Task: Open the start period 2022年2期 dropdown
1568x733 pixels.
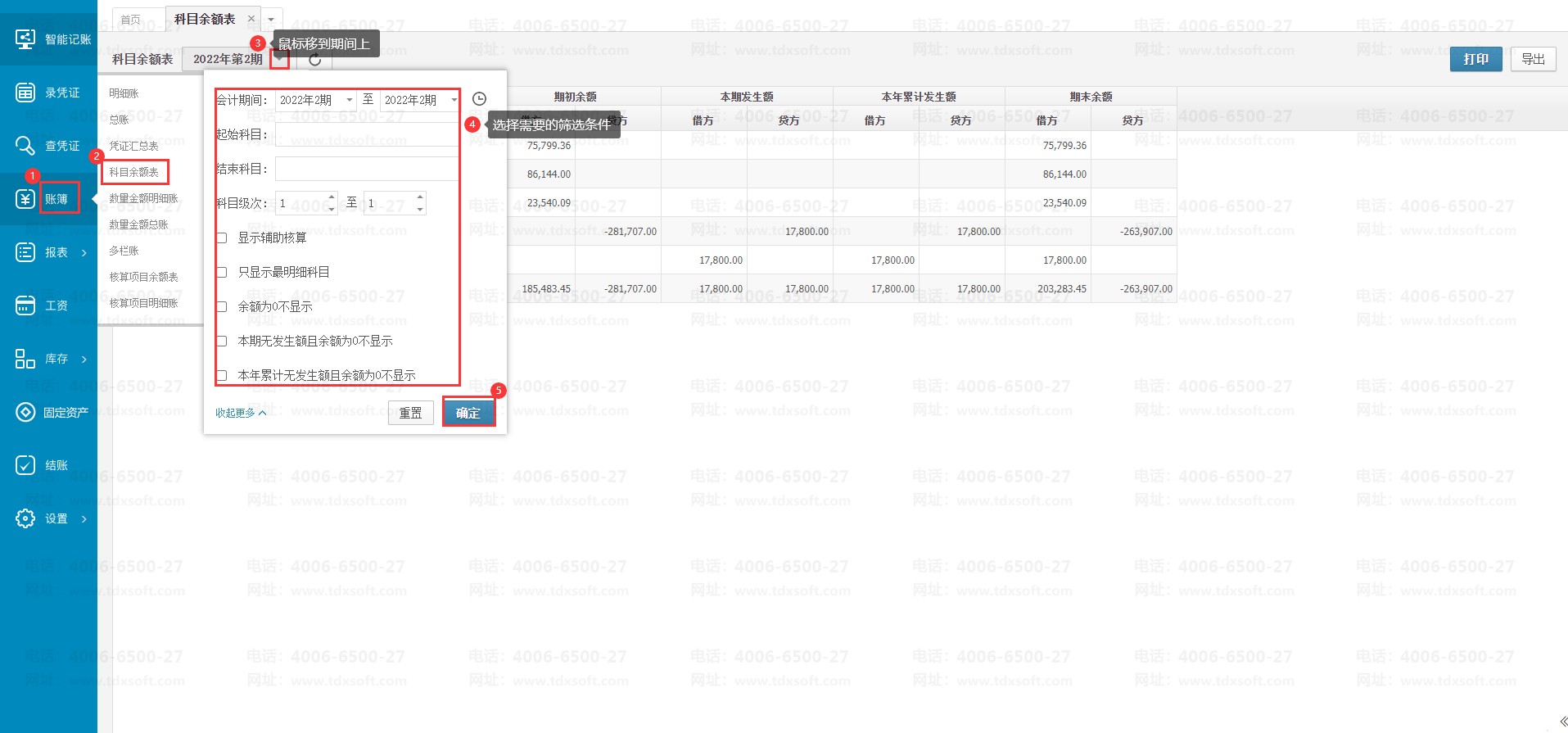Action: tap(350, 100)
